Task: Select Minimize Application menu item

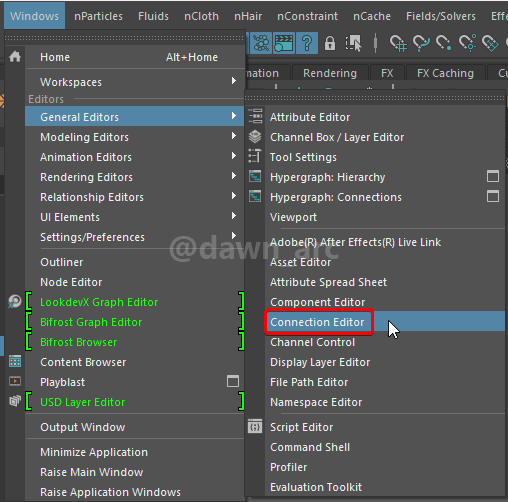Action: (135, 452)
